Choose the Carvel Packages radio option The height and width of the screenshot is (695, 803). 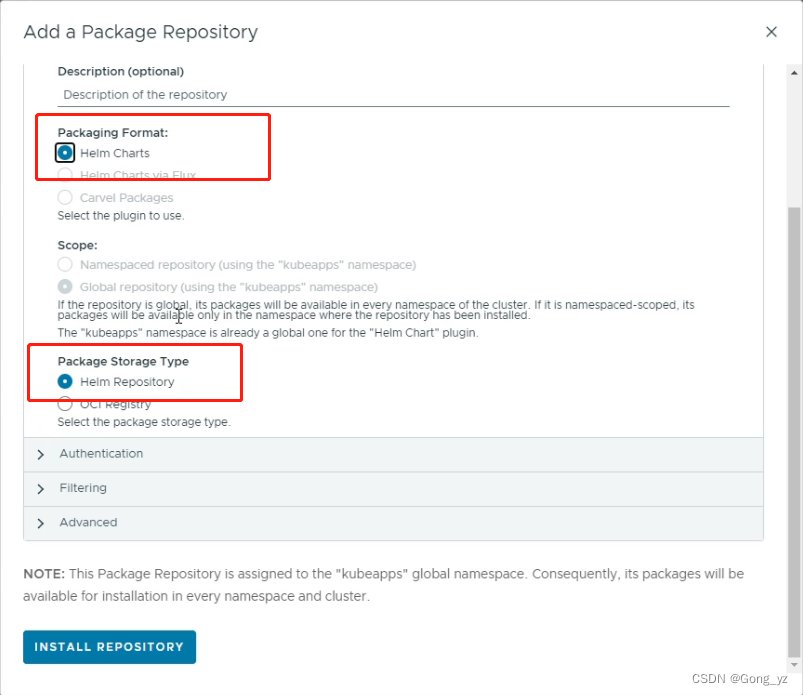[x=66, y=198]
